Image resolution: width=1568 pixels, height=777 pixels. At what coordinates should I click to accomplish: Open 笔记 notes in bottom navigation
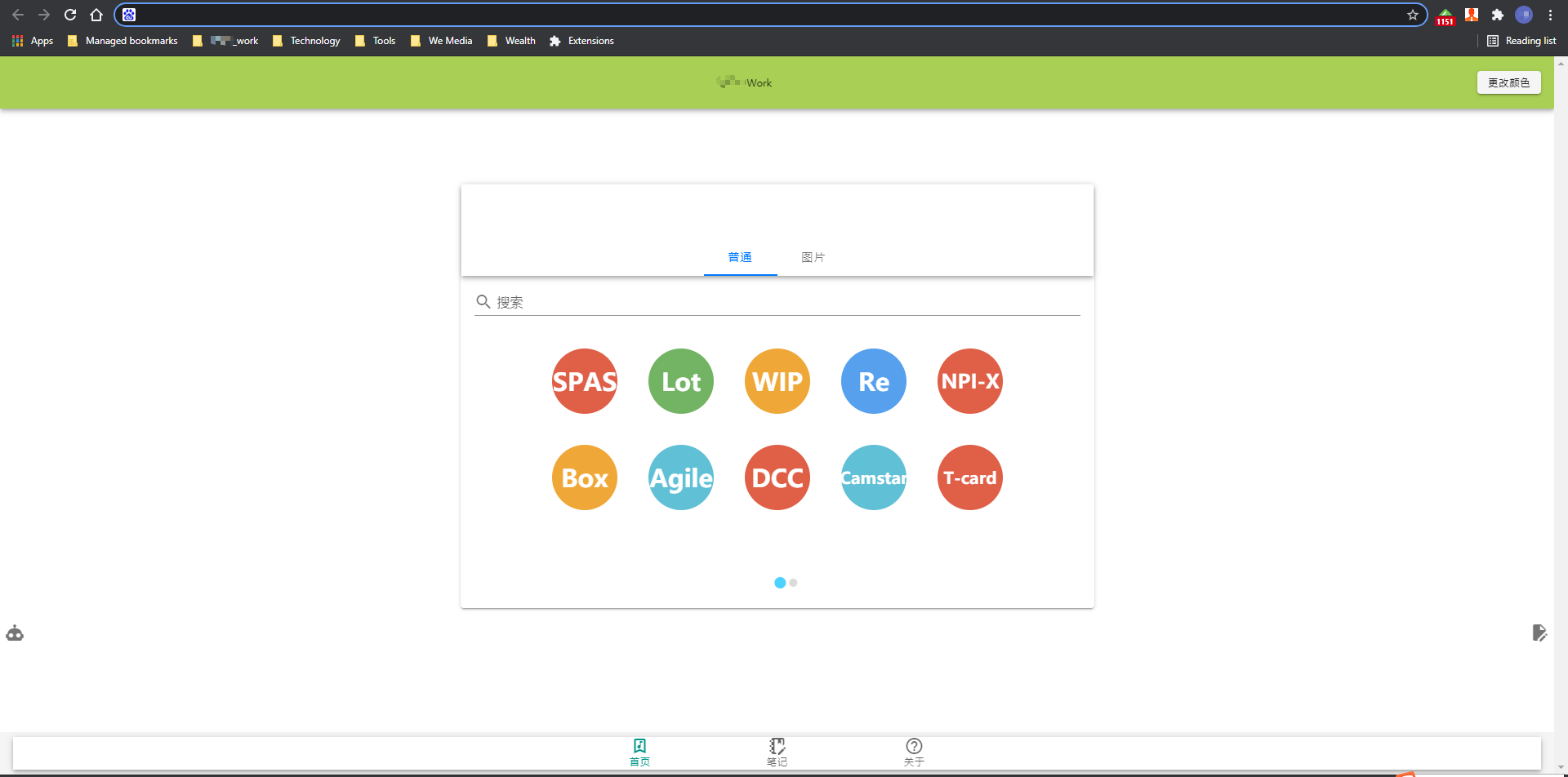point(777,753)
